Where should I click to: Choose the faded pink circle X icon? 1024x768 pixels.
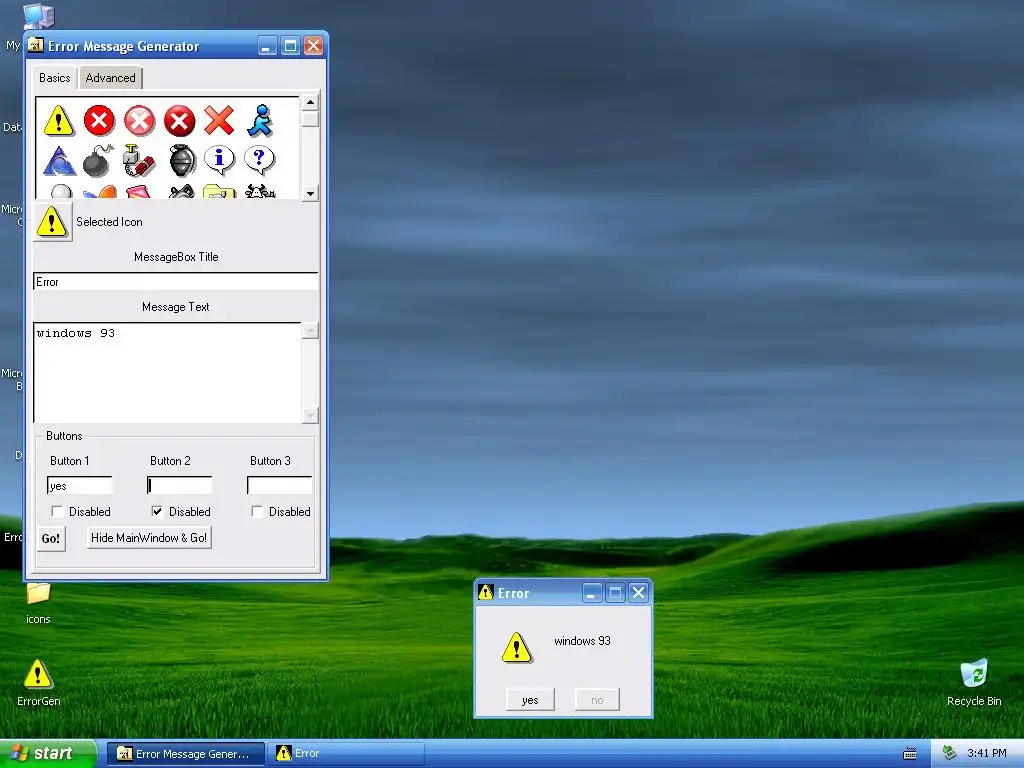coord(140,121)
